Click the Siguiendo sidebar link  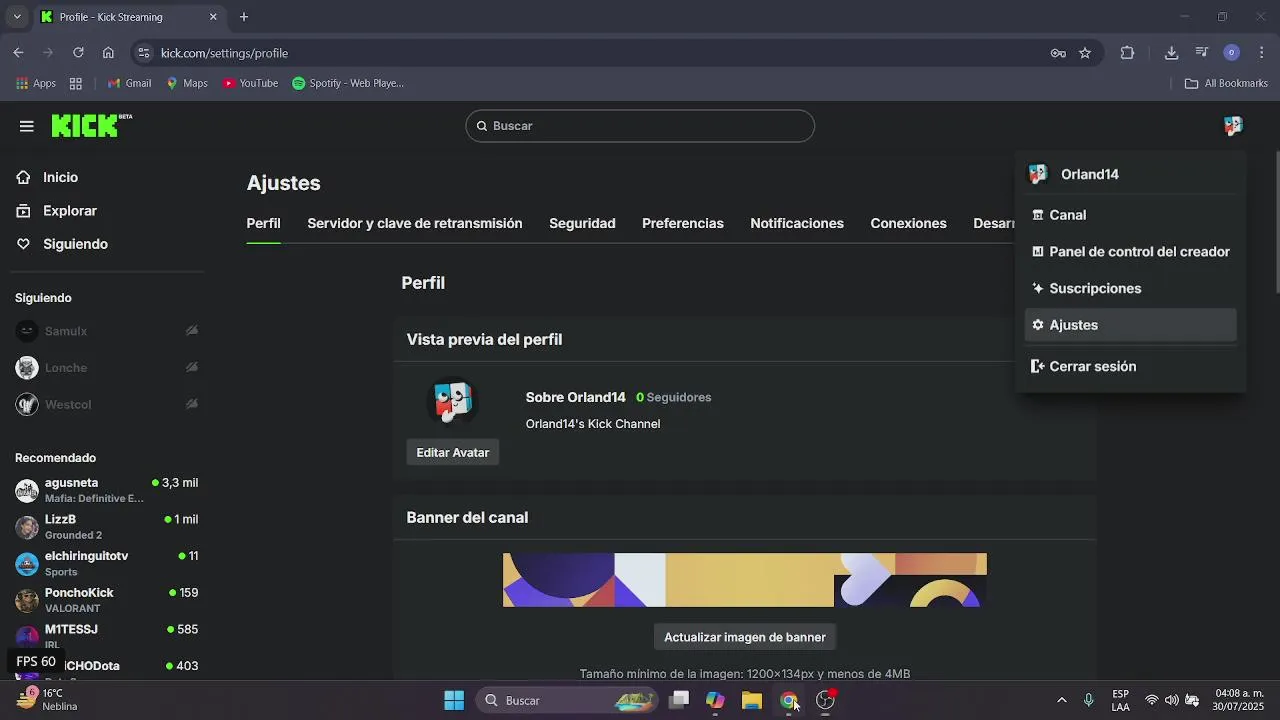pos(75,244)
